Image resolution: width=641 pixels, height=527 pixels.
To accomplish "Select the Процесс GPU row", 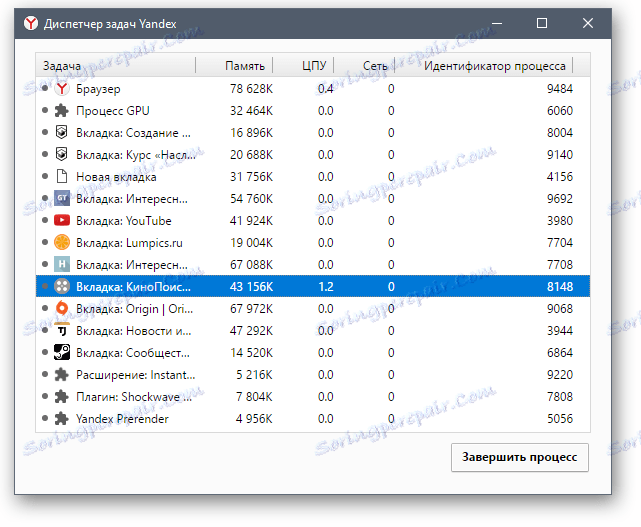I will click(313, 111).
